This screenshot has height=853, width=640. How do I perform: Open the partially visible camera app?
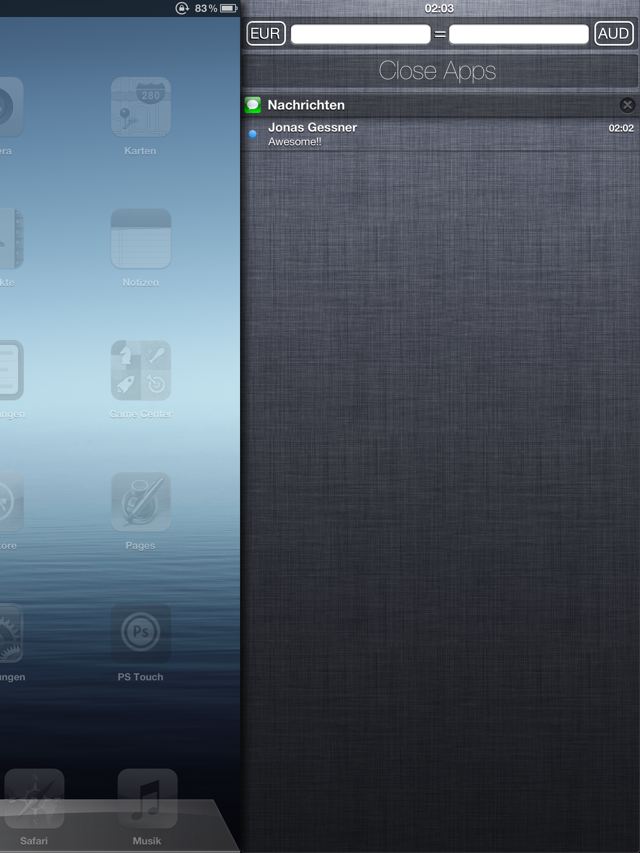point(10,107)
